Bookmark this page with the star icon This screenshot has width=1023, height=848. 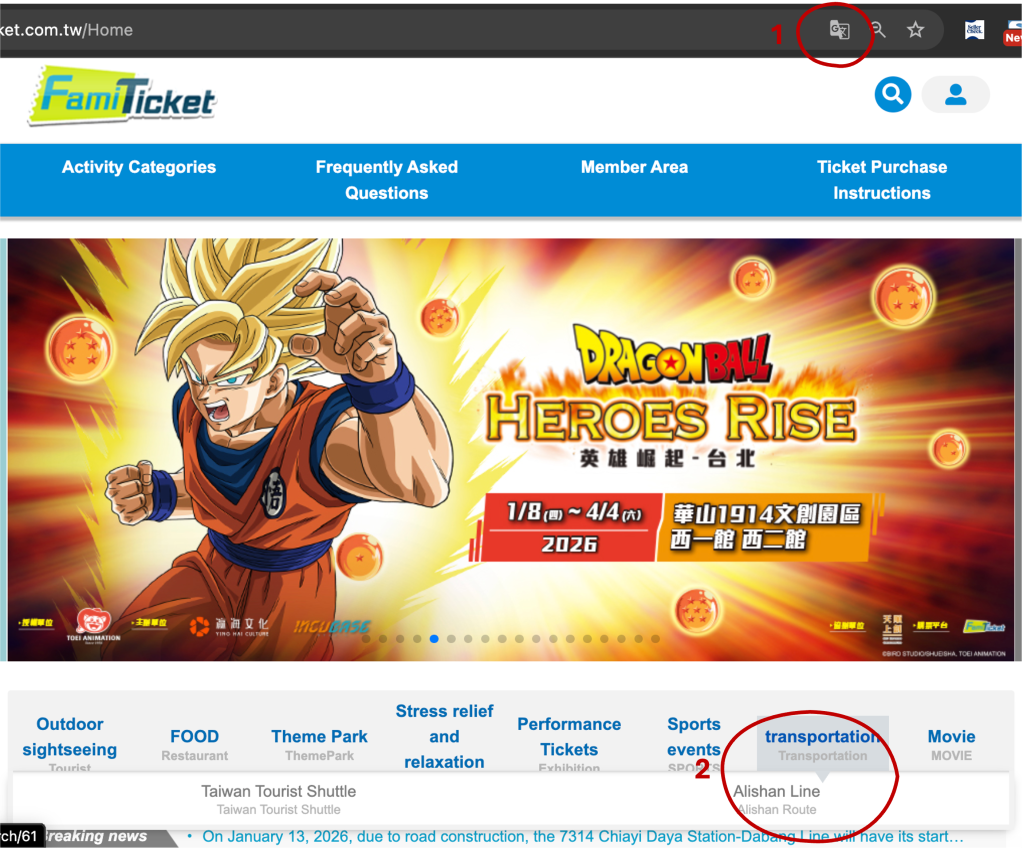pos(915,30)
